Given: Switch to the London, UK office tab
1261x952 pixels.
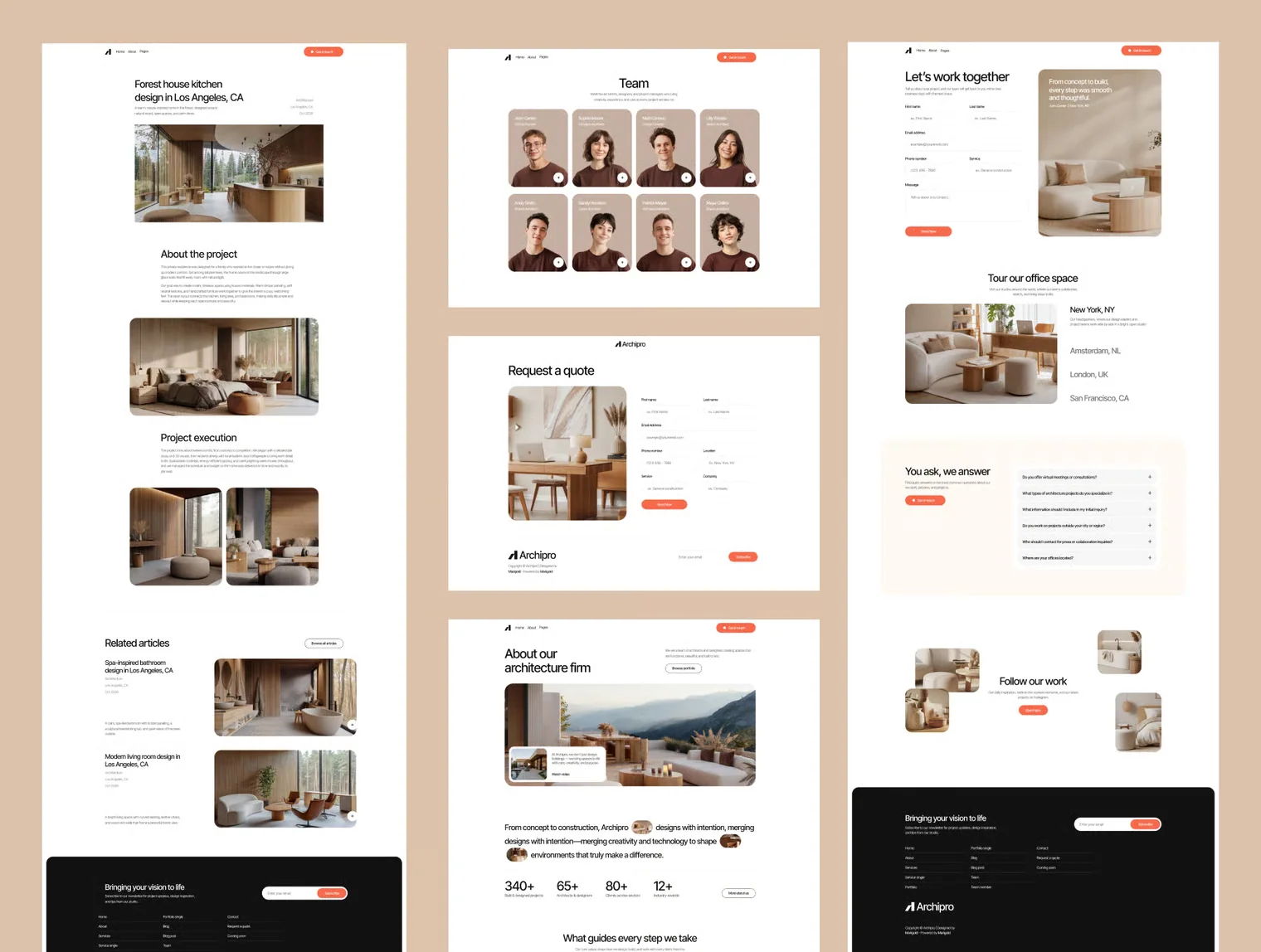Looking at the screenshot, I should (1089, 375).
